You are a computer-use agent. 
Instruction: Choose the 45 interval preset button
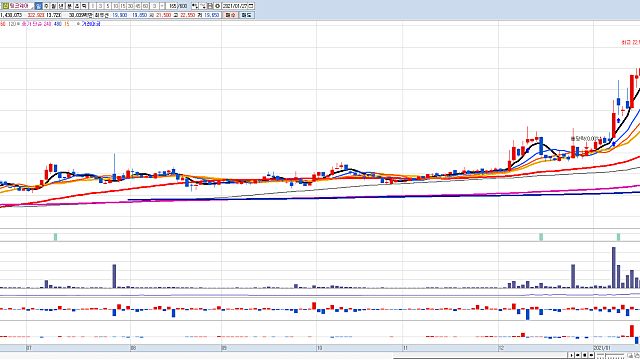[138, 6]
